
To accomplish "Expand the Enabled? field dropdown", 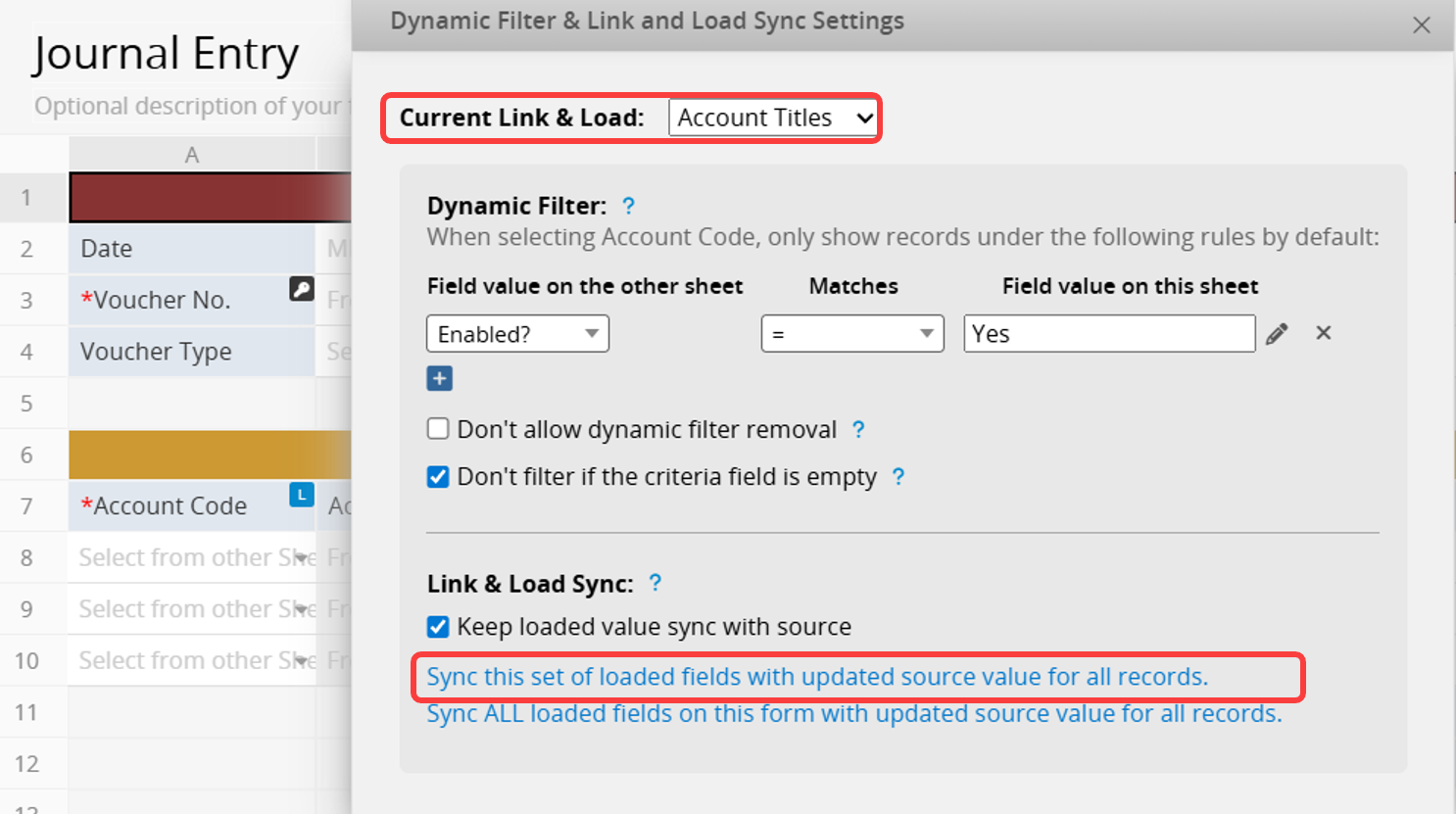I will pos(517,334).
